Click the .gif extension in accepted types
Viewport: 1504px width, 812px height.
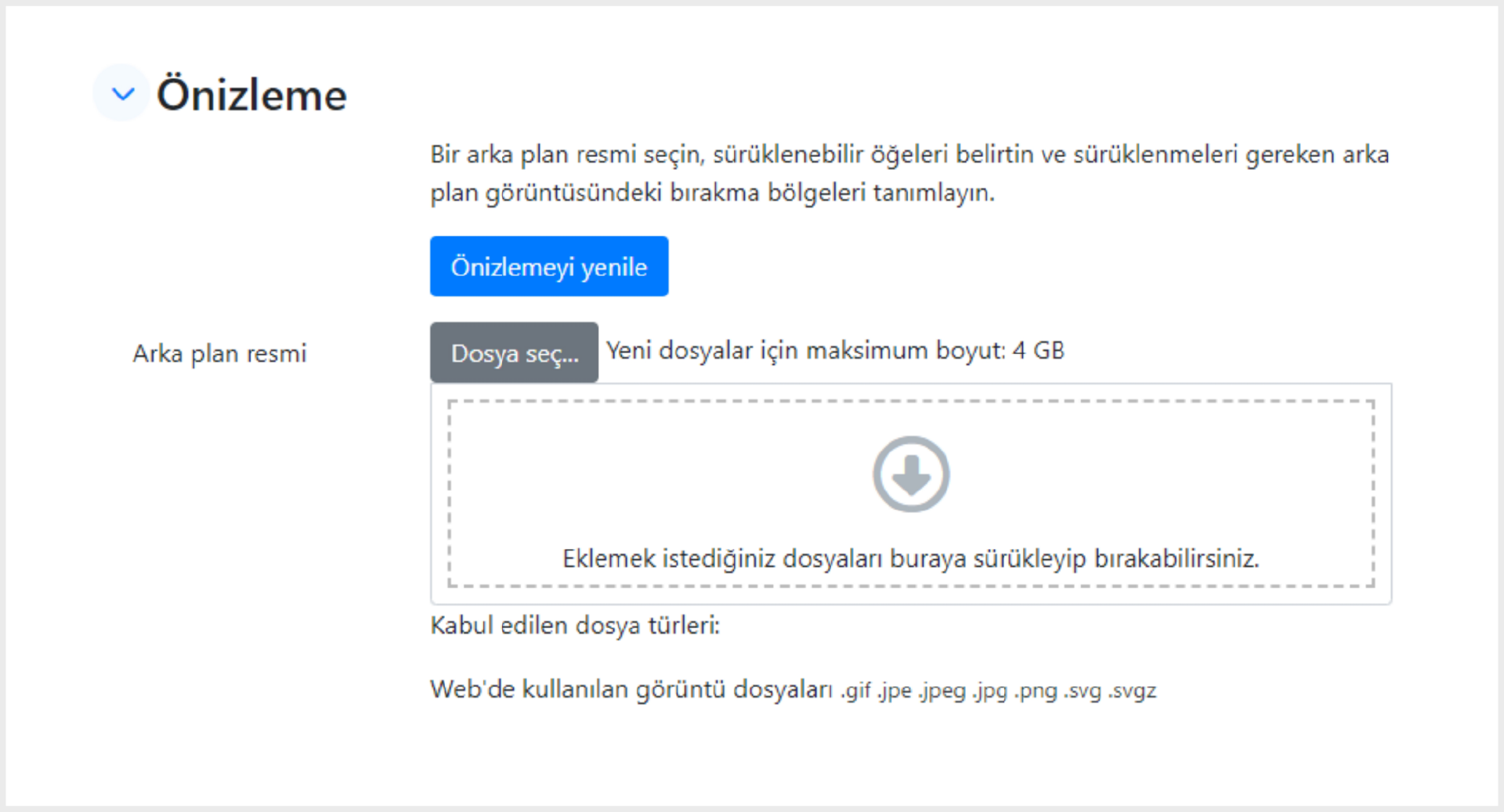click(x=855, y=691)
